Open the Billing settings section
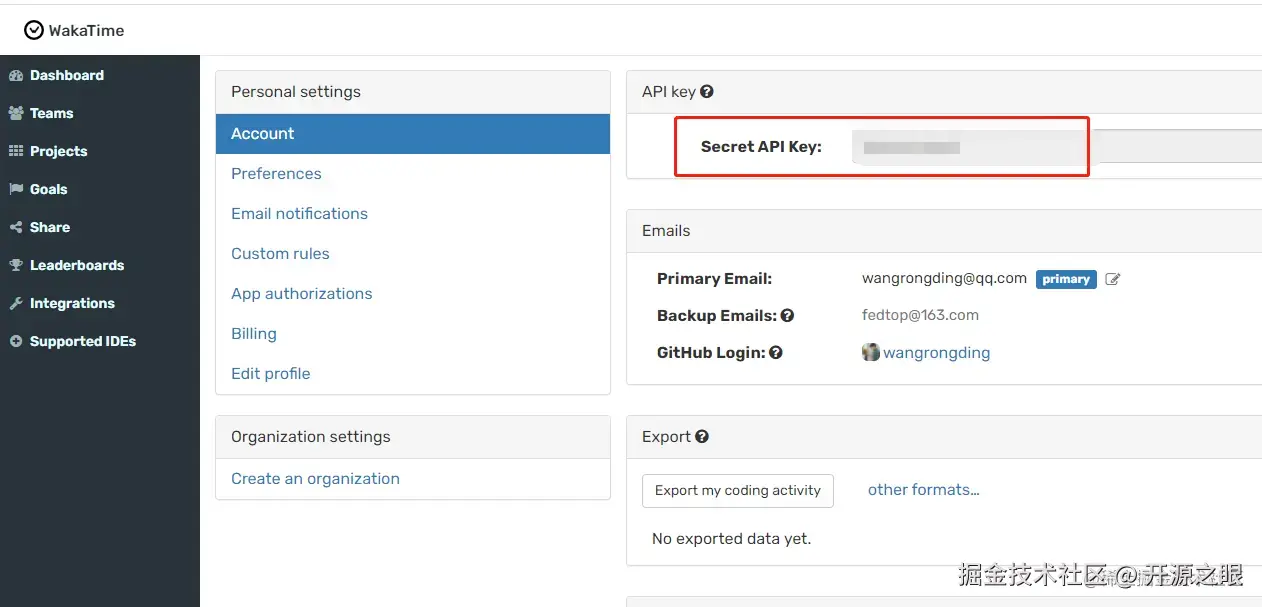The width and height of the screenshot is (1262, 607). pos(254,334)
